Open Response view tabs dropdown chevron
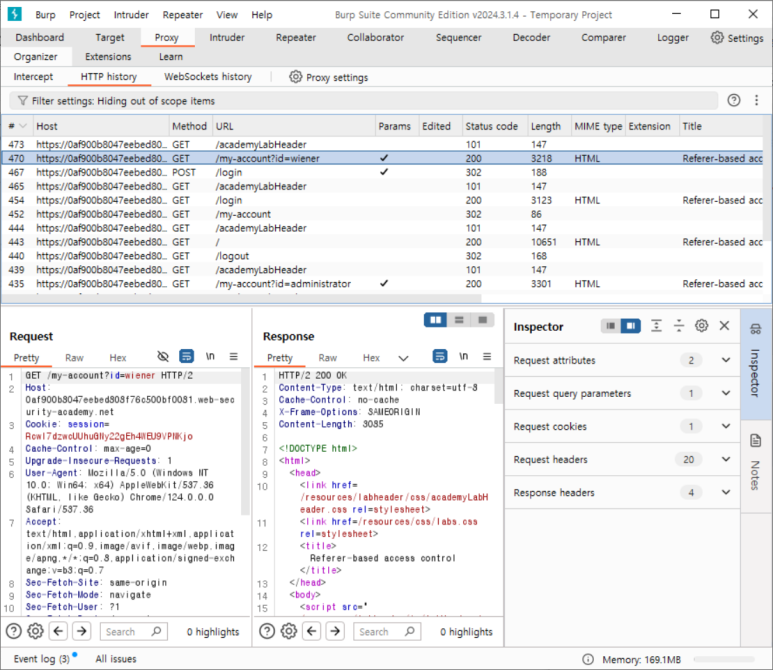The height and width of the screenshot is (670, 773). tap(403, 358)
